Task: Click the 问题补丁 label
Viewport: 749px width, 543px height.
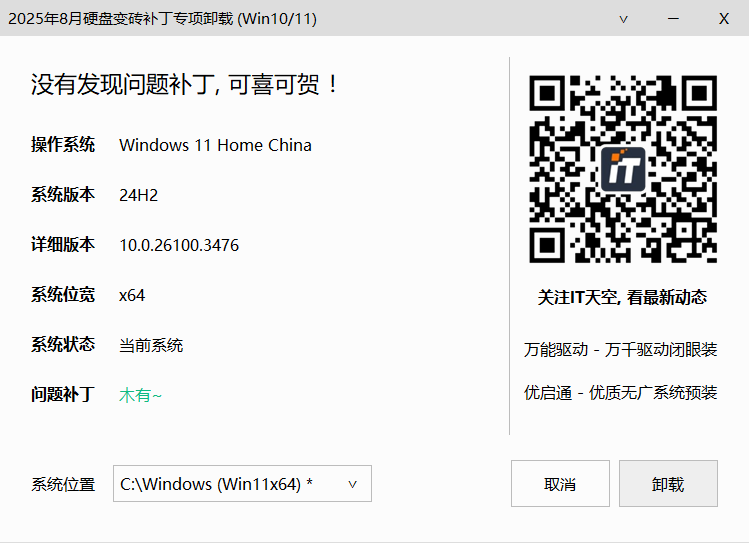Action: pyautogui.click(x=63, y=394)
